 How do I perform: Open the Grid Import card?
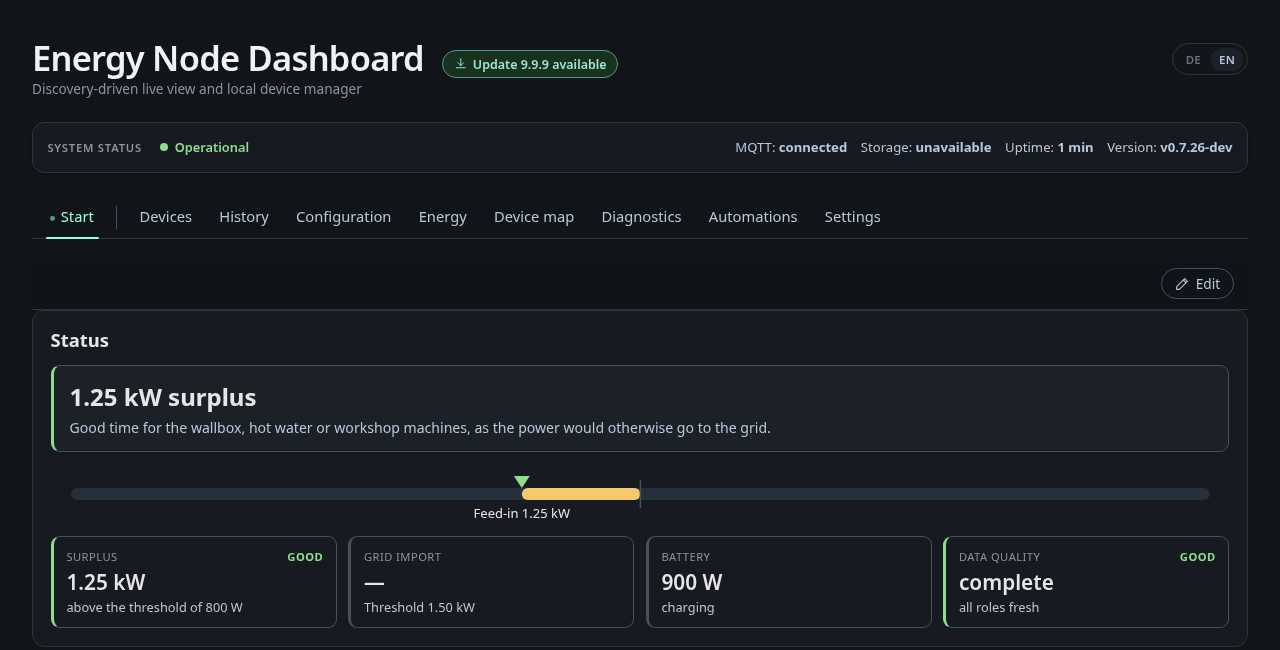coord(491,582)
